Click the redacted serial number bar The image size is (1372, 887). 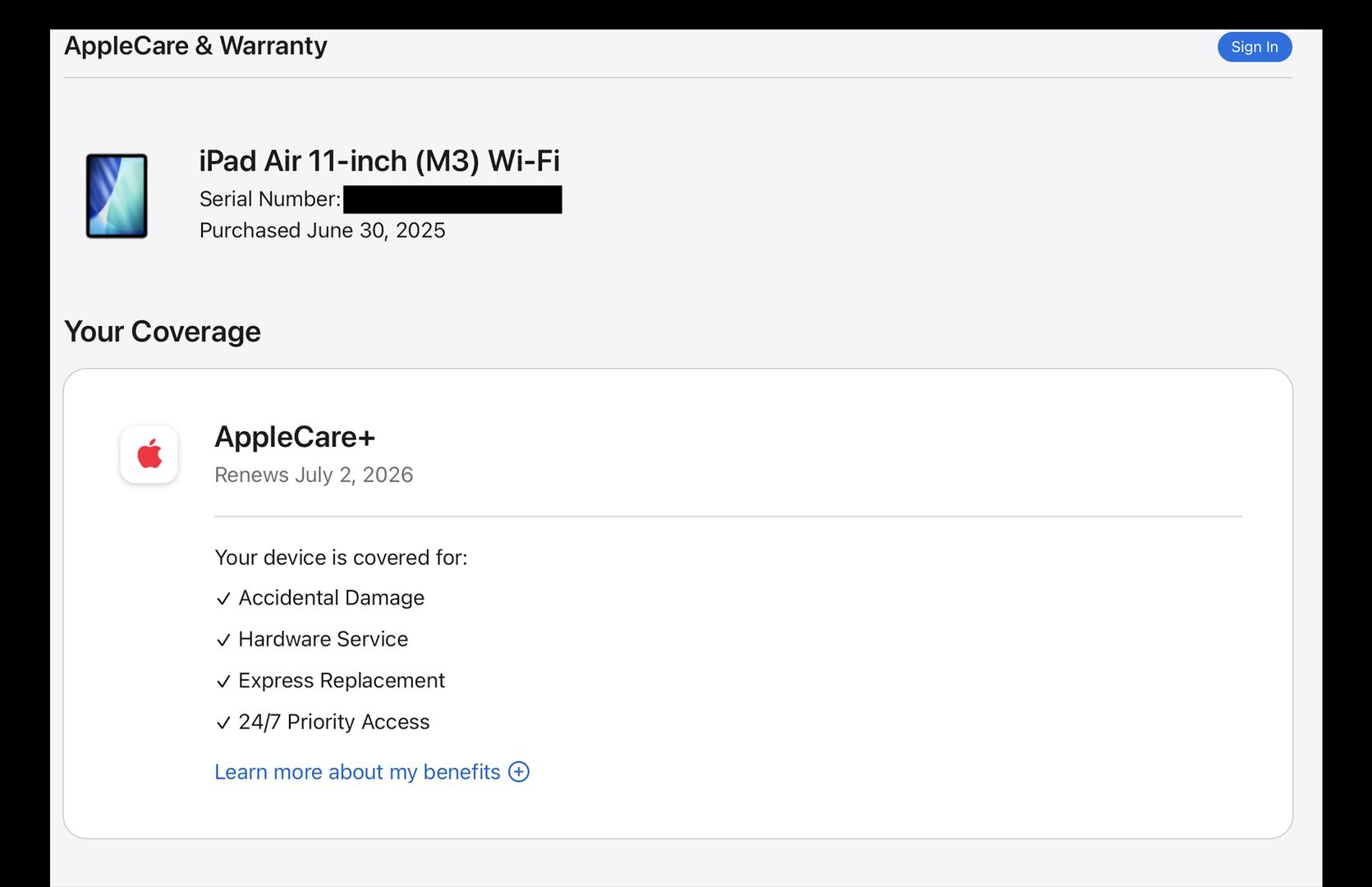452,200
